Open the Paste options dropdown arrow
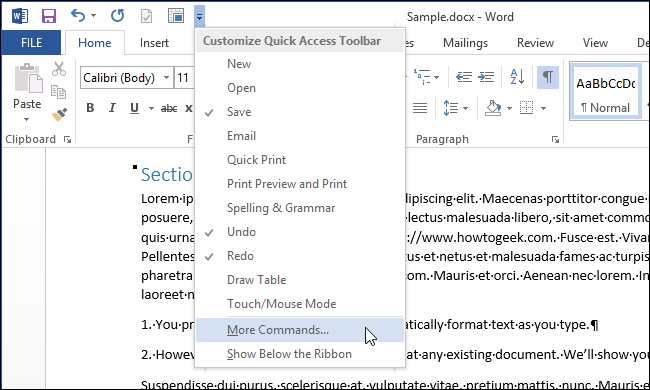Viewport: 650px width, 390px height. (x=27, y=120)
